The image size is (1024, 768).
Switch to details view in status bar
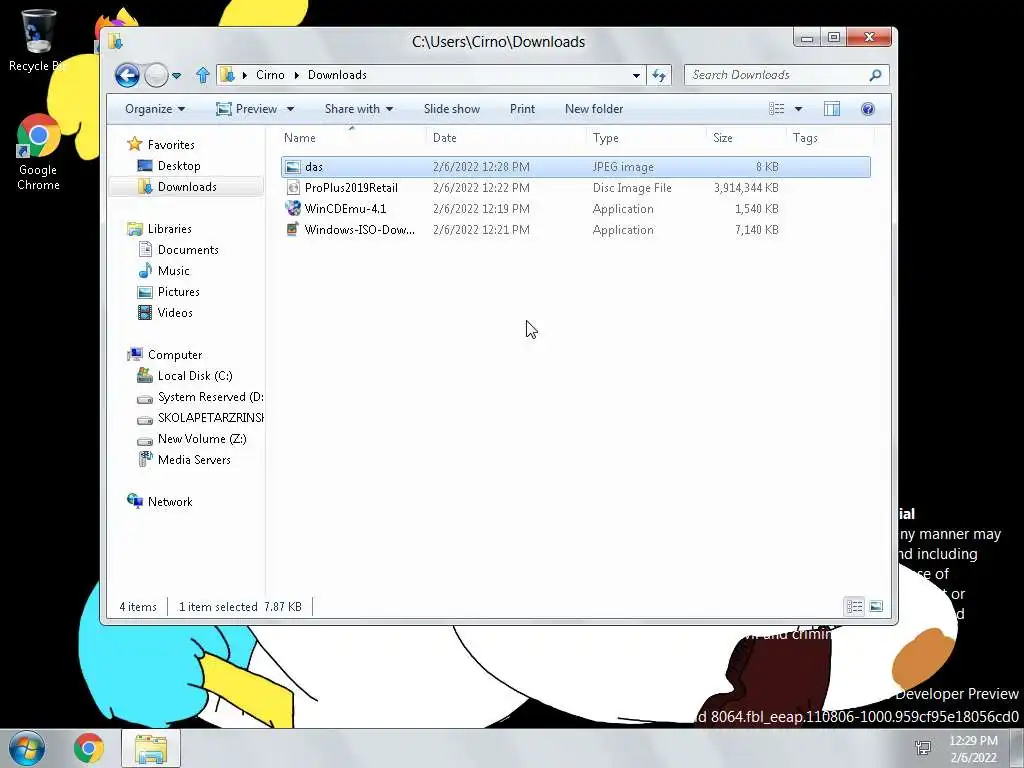point(854,607)
